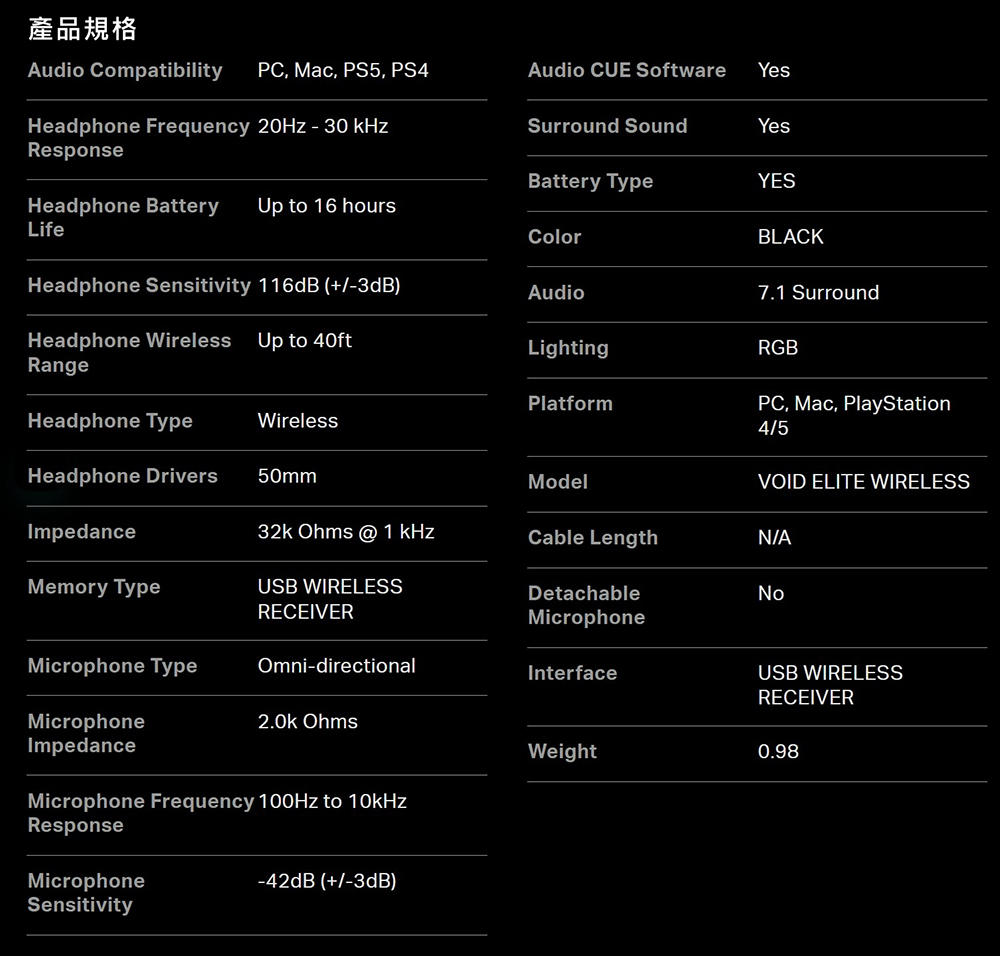This screenshot has width=1000, height=956.
Task: Click the Yes value for Audio CUE Software
Action: tap(774, 70)
